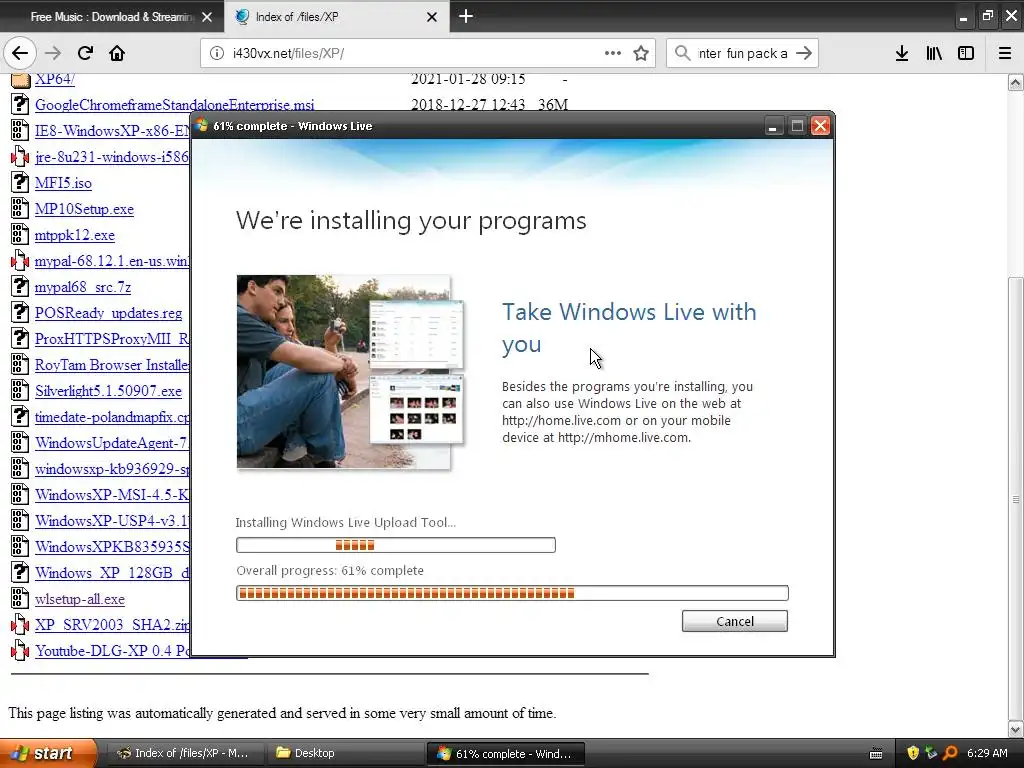The image size is (1024, 768).
Task: Open the browser home page icon
Action: click(117, 53)
